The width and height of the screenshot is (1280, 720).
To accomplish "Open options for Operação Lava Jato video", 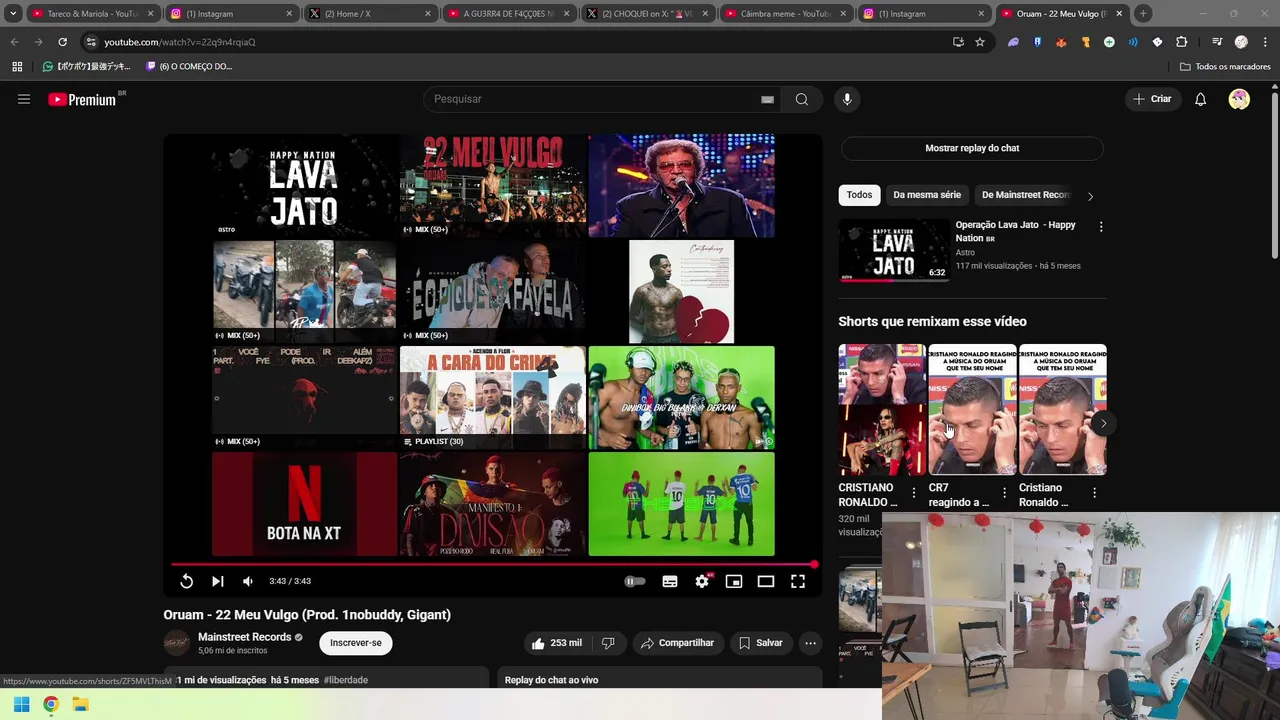I will tap(1101, 227).
